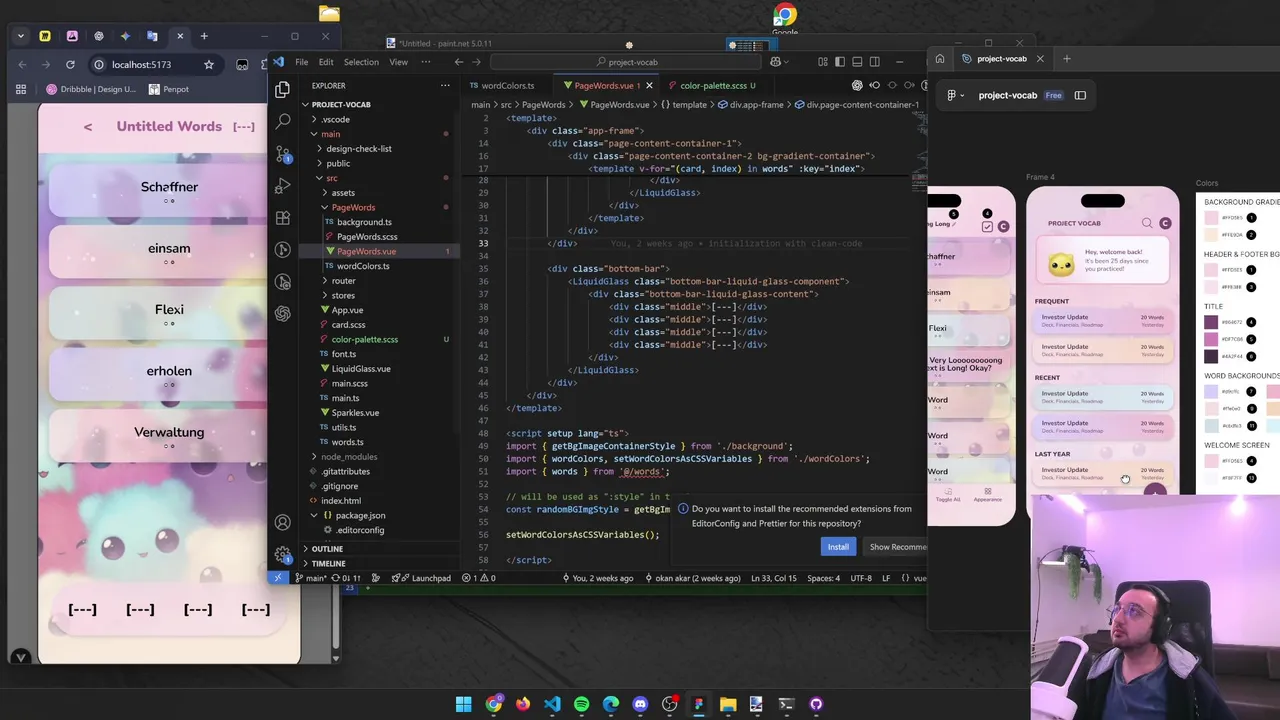Expand the OUTLINE section

(x=327, y=549)
